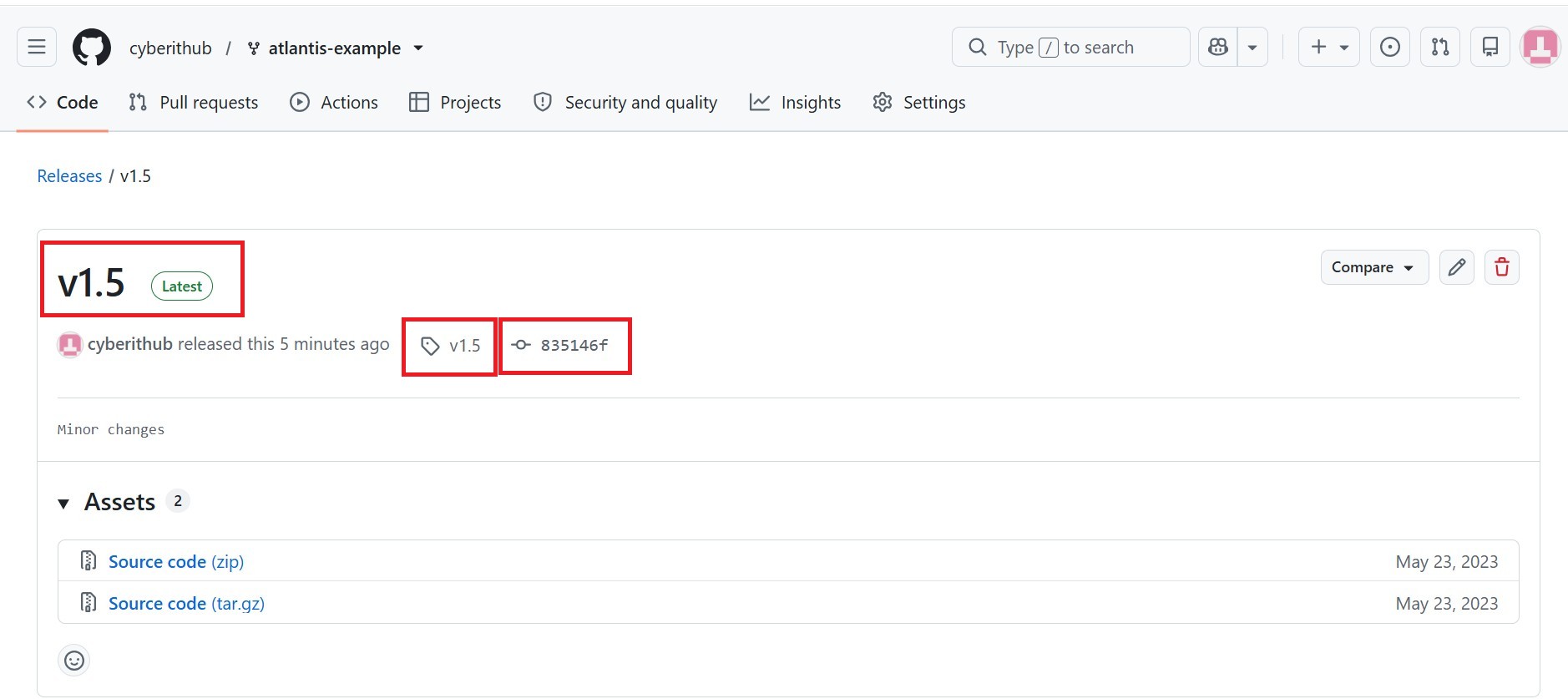Focus the Type / to search field
This screenshot has height=699, width=1568.
pyautogui.click(x=1070, y=47)
